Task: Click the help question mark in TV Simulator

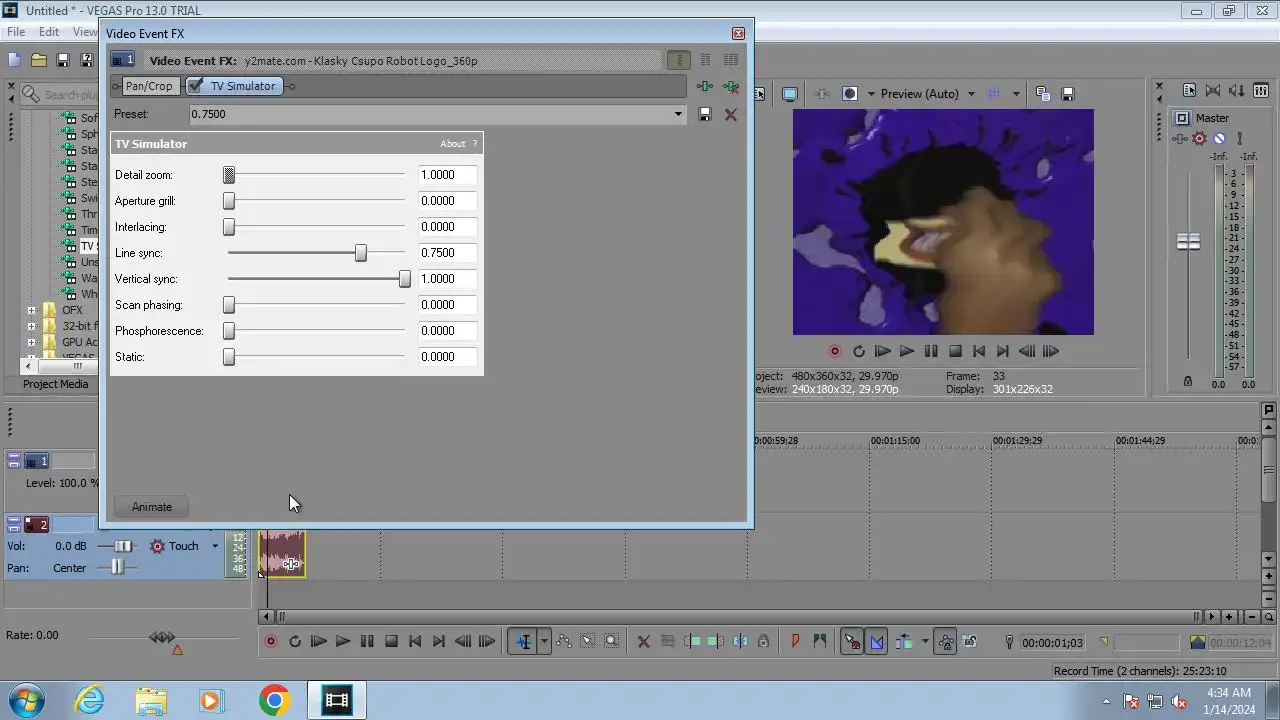Action: point(475,144)
